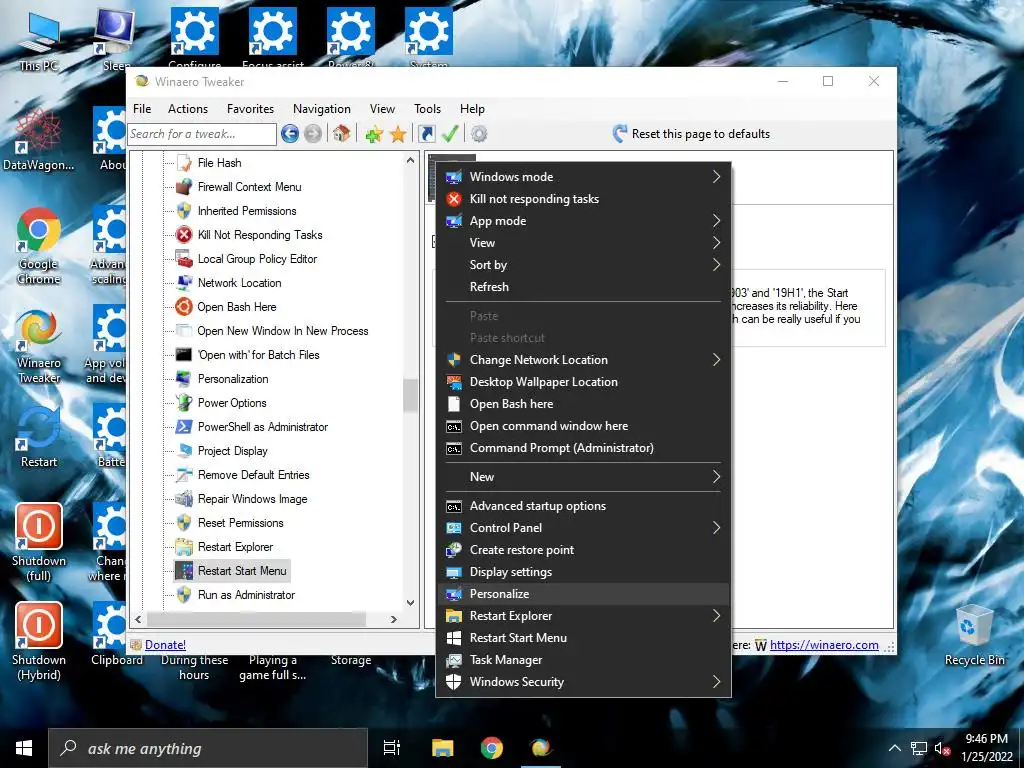Choose Restart Start Menu in context menu
This screenshot has height=768, width=1024.
tap(583, 638)
